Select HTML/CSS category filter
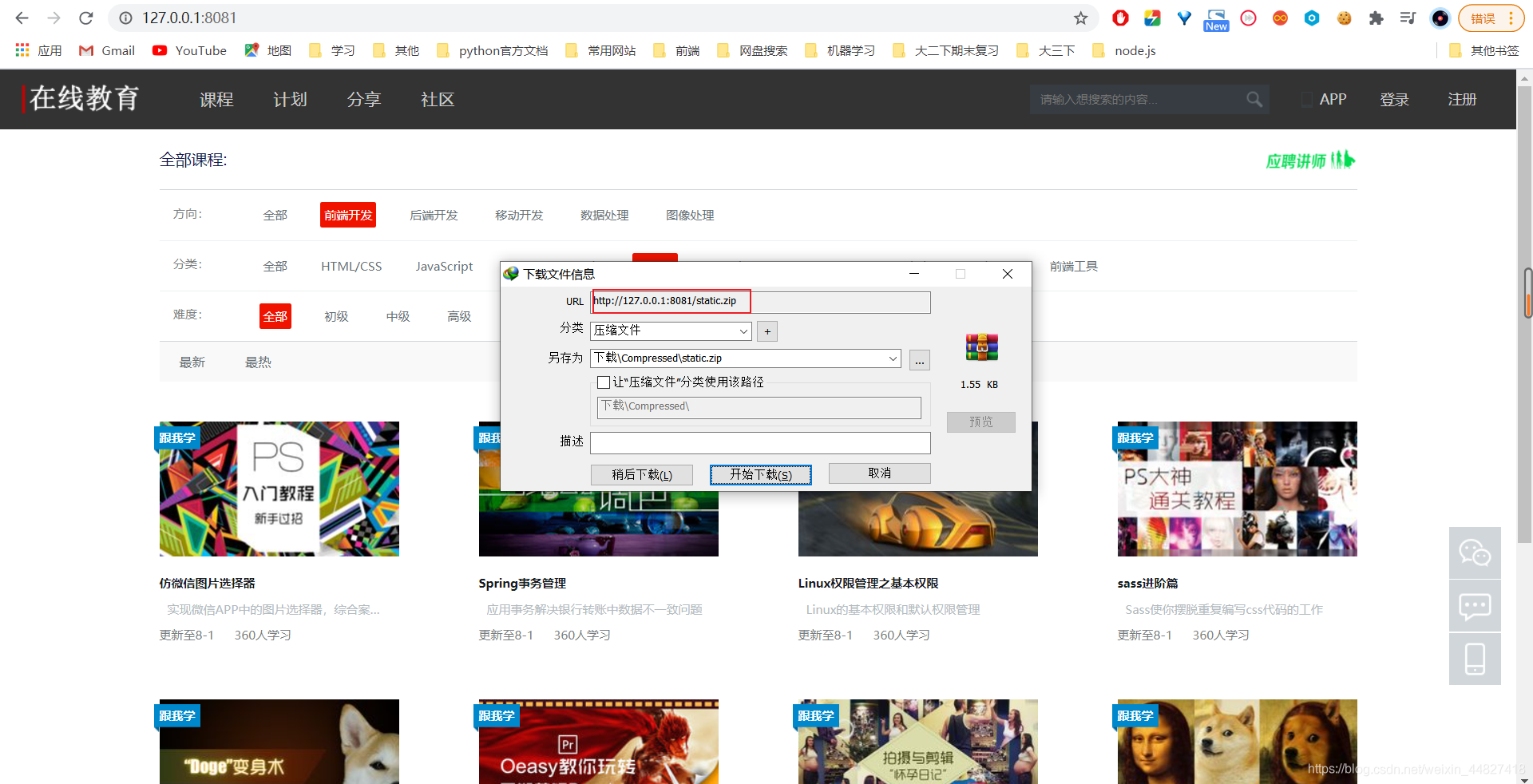 [351, 266]
